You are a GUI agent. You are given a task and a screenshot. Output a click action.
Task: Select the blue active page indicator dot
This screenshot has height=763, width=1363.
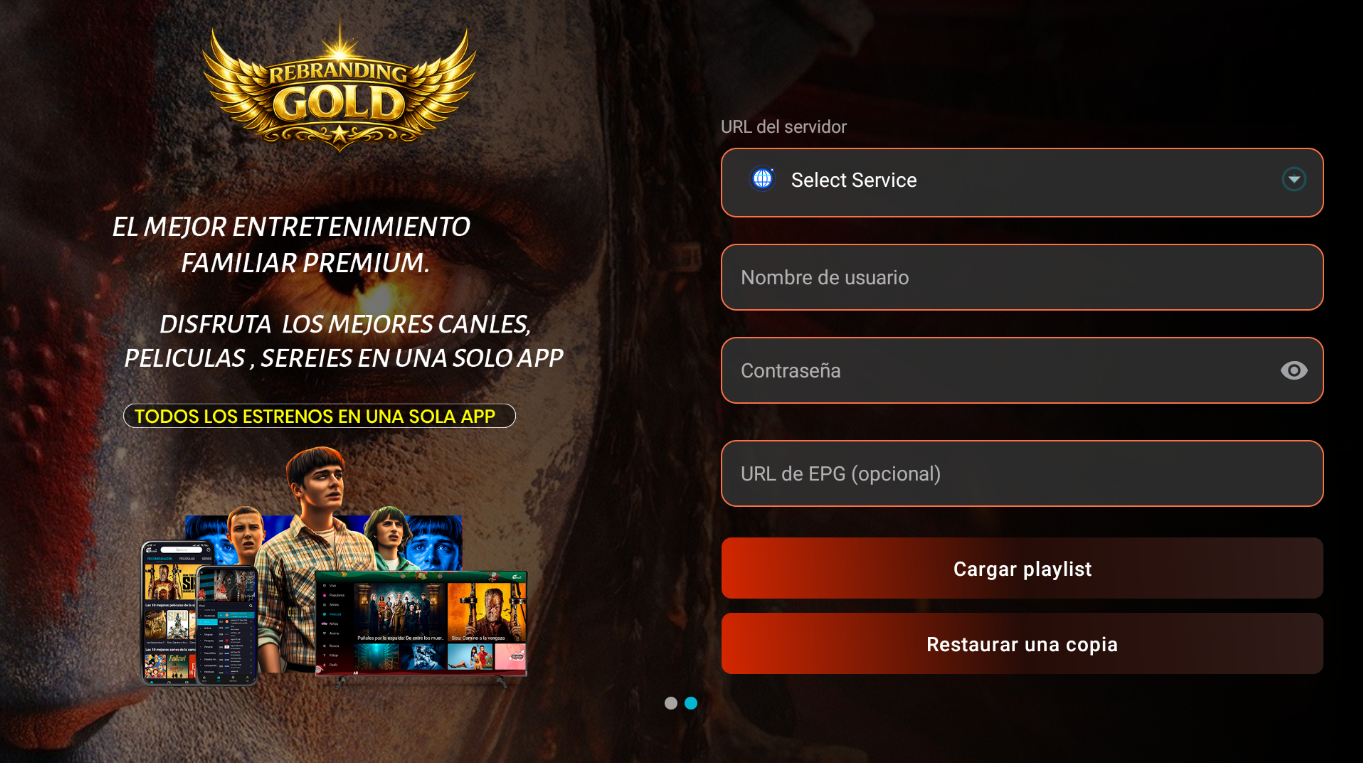coord(691,703)
